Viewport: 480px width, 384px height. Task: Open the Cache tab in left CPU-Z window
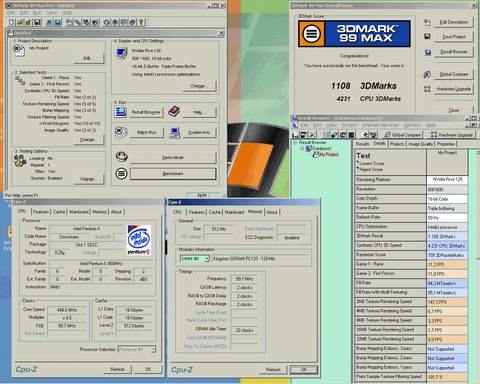point(59,212)
